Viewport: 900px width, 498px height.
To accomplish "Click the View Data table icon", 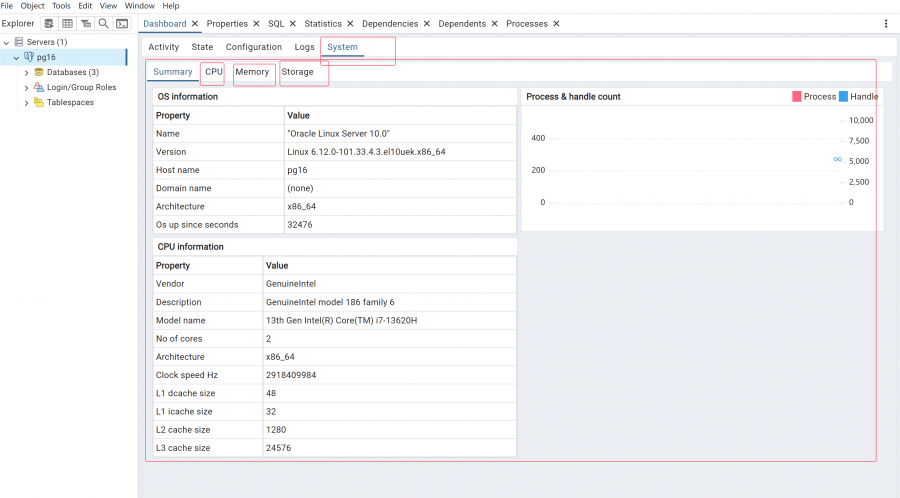I will [67, 24].
